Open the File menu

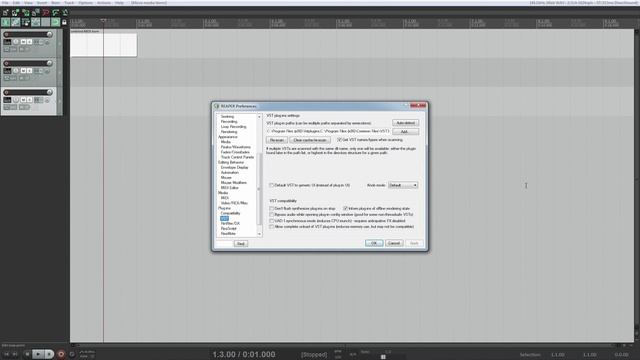pyautogui.click(x=5, y=3)
